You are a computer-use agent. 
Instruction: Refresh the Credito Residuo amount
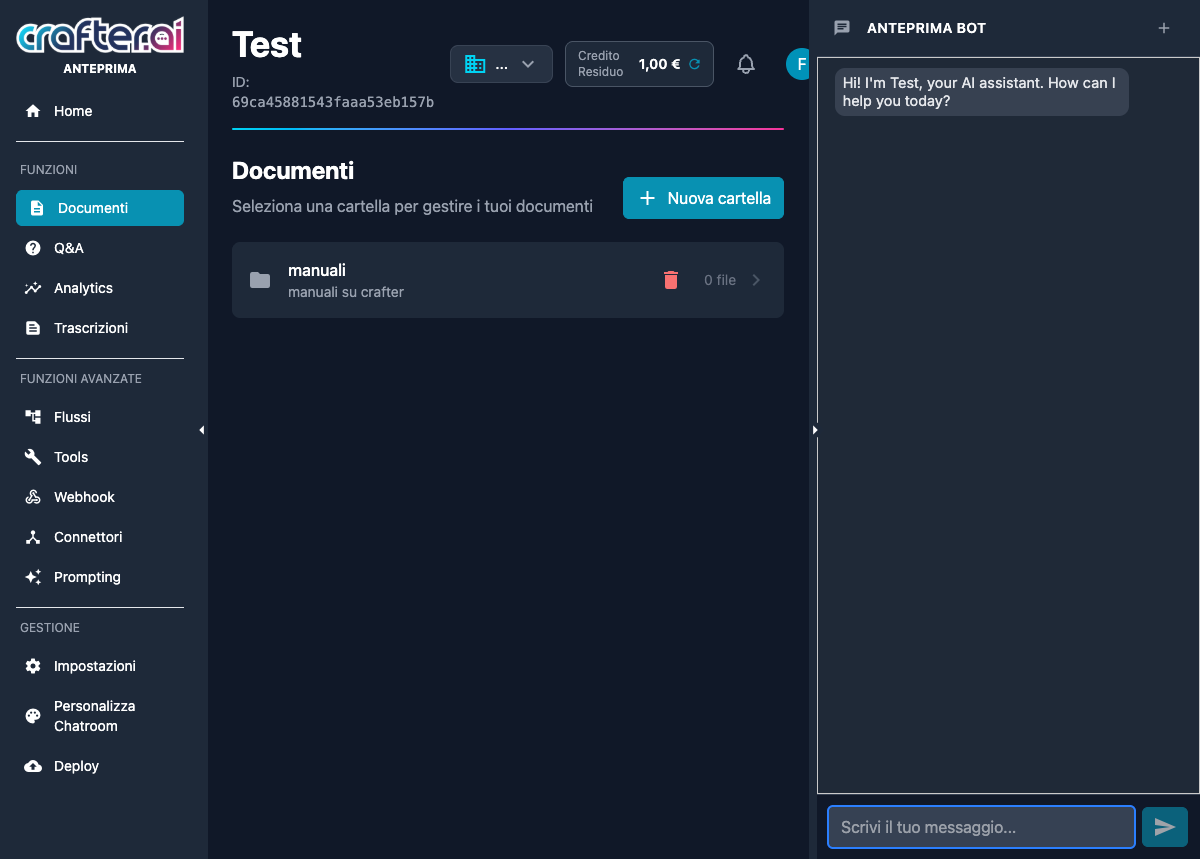(x=694, y=64)
